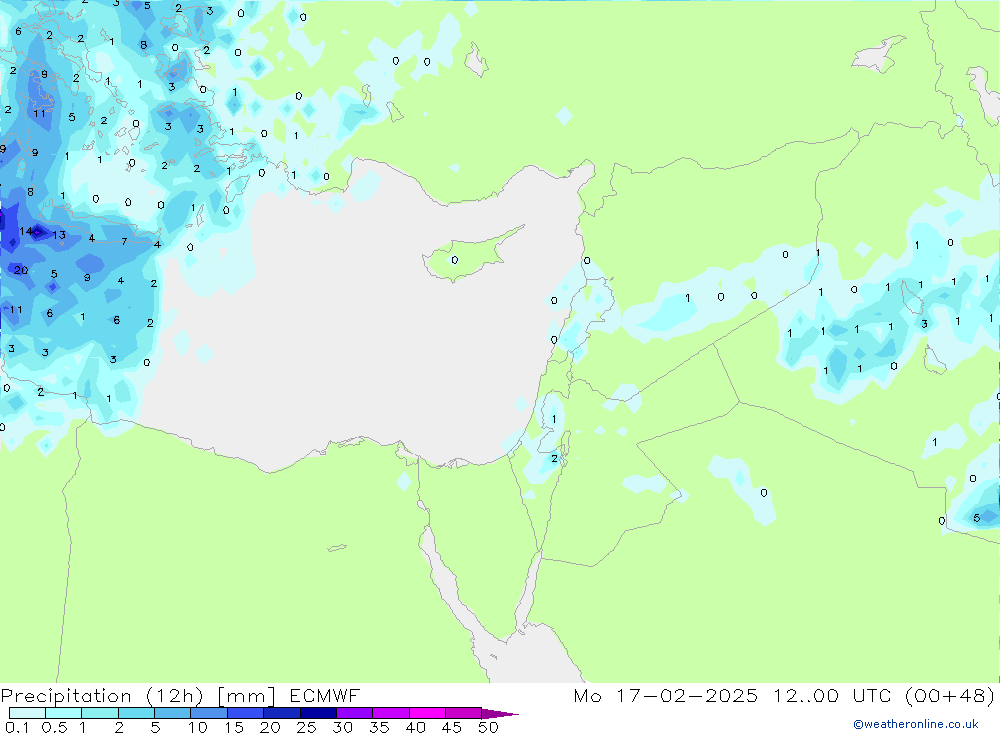Viewport: 1000px width, 733px height.
Task: Click the 1–2 mm legend color box
Action: tap(100, 713)
